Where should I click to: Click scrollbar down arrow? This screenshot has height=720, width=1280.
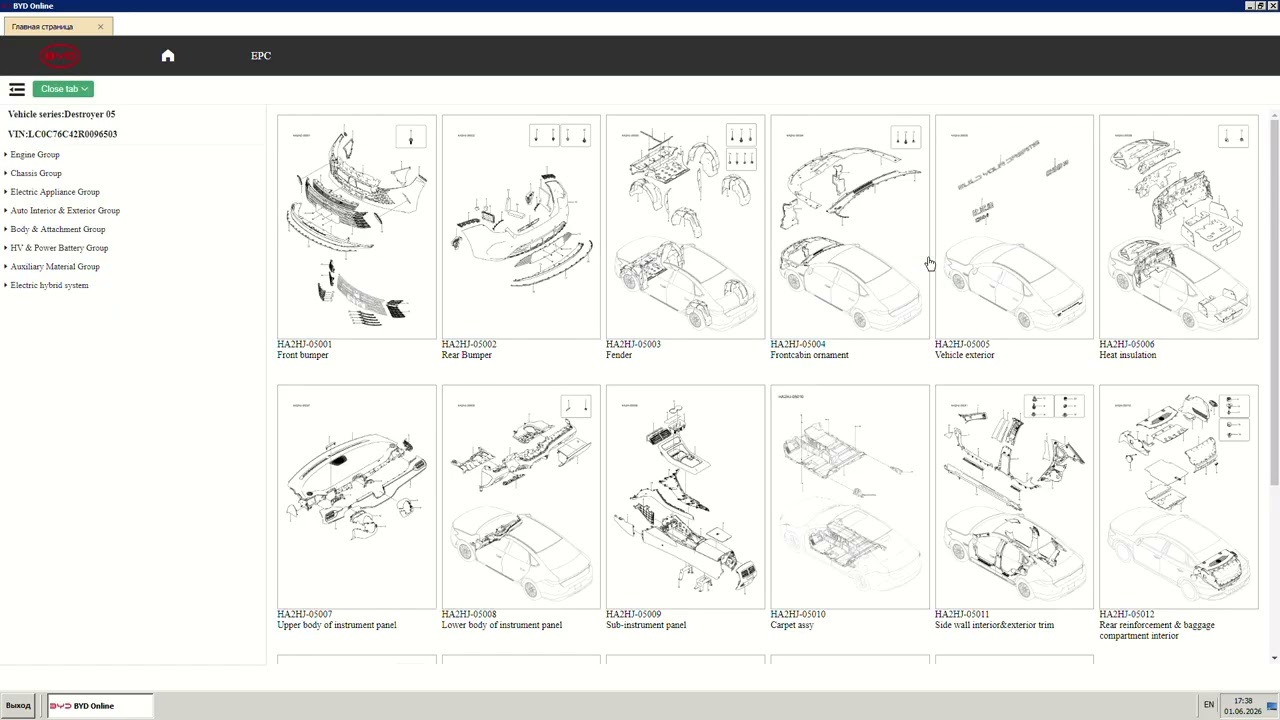[x=1274, y=658]
